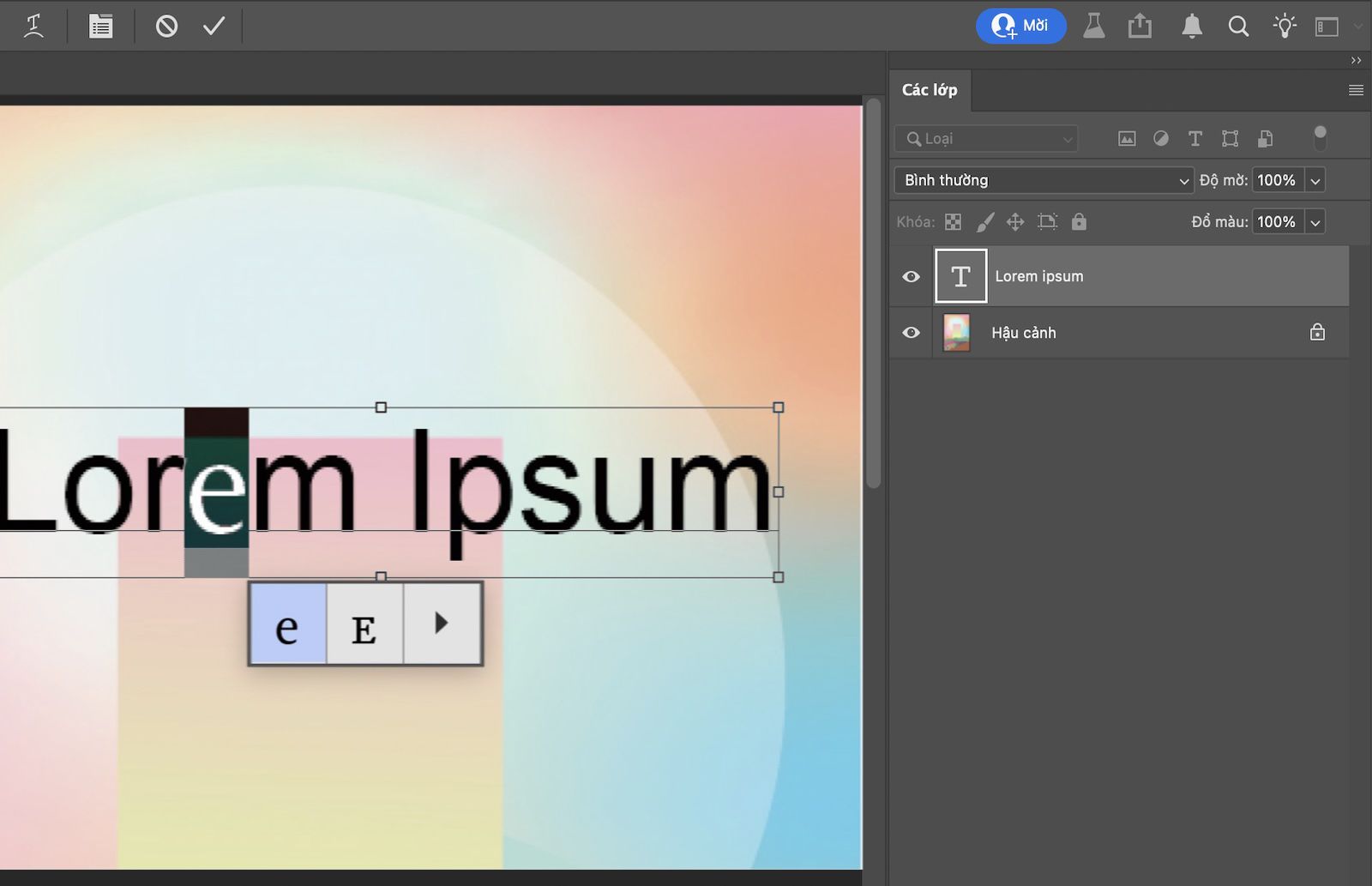
Task: Click the Hậu cảnh layer thumbnail
Action: 956,332
